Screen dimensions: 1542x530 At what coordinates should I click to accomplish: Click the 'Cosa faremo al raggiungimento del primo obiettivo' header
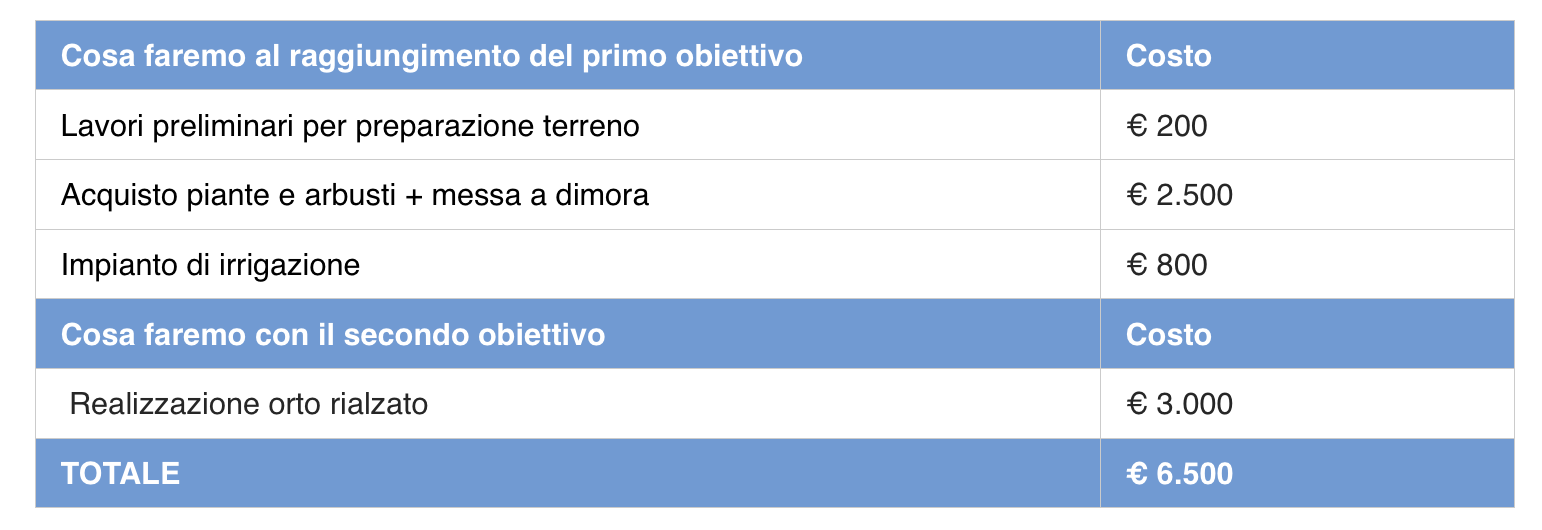[431, 56]
